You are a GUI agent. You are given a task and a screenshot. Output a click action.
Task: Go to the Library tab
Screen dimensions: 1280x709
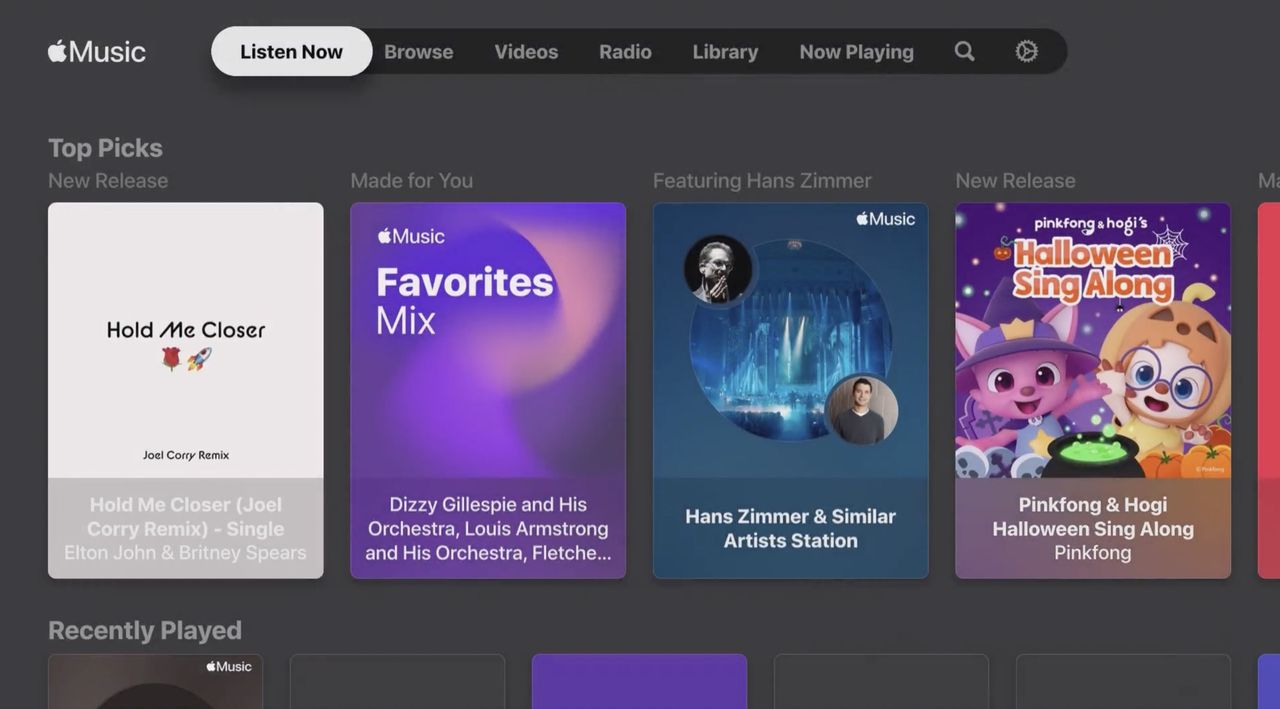725,51
